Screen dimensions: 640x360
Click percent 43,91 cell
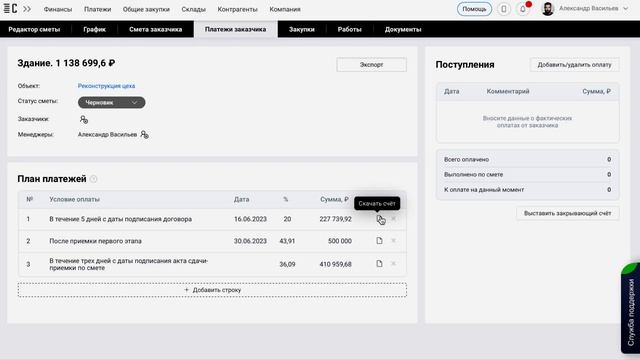tap(287, 241)
